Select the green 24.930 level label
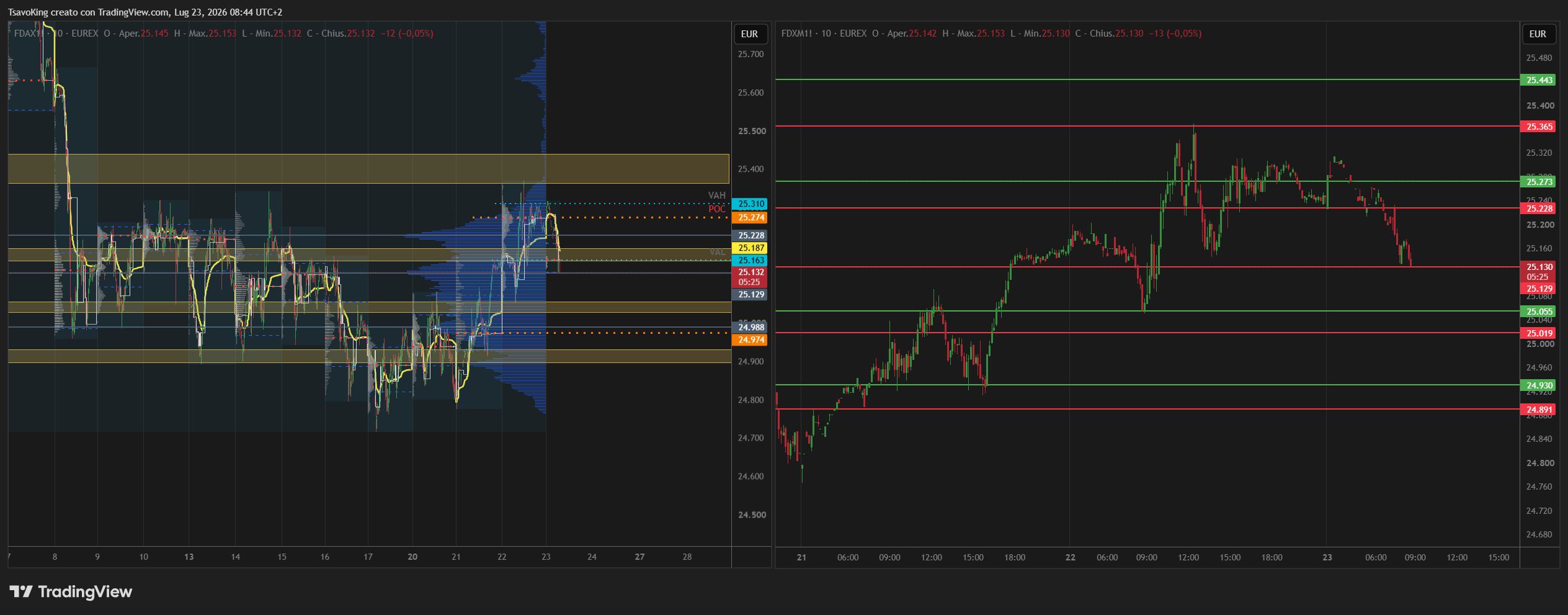The image size is (1568, 615). [1538, 385]
